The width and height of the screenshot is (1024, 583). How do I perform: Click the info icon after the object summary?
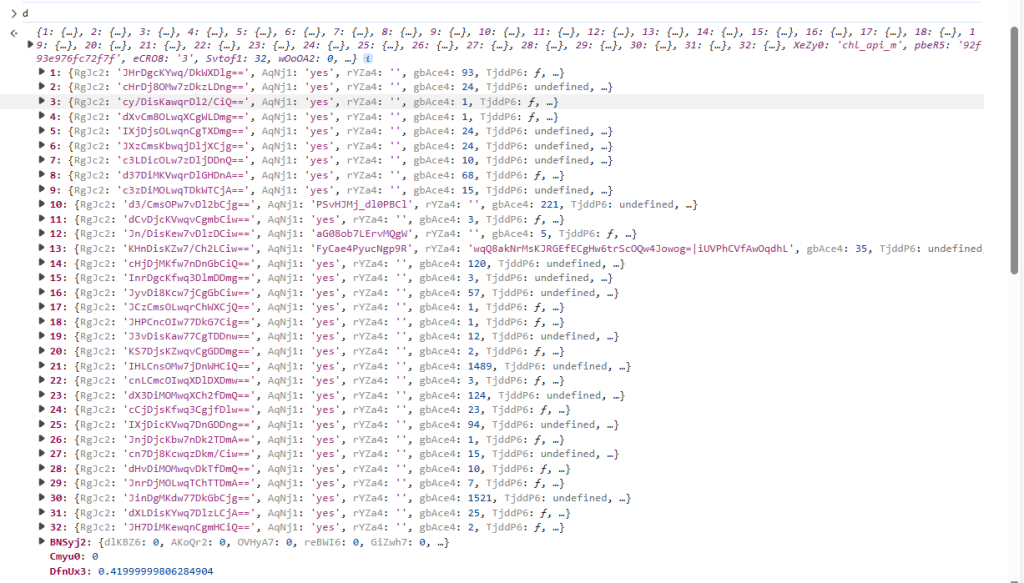369,59
